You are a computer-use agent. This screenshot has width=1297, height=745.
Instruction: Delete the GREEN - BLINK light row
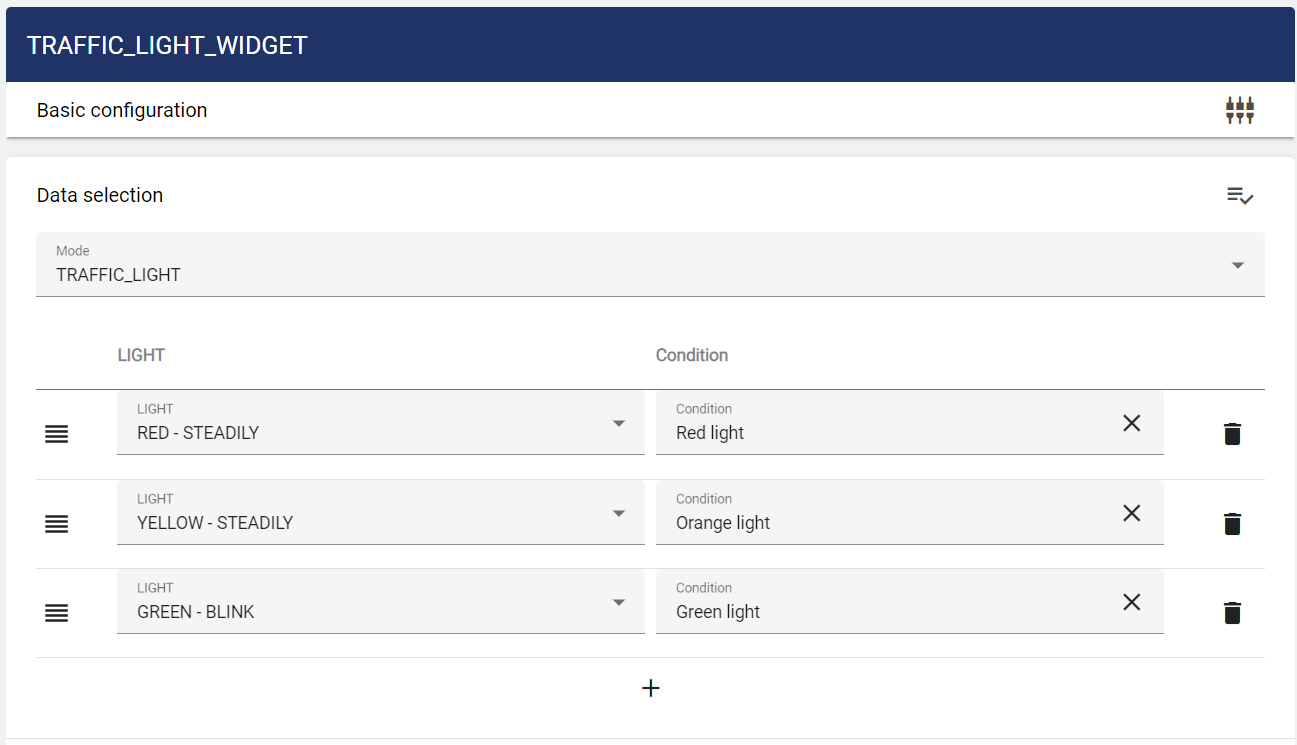(1232, 613)
